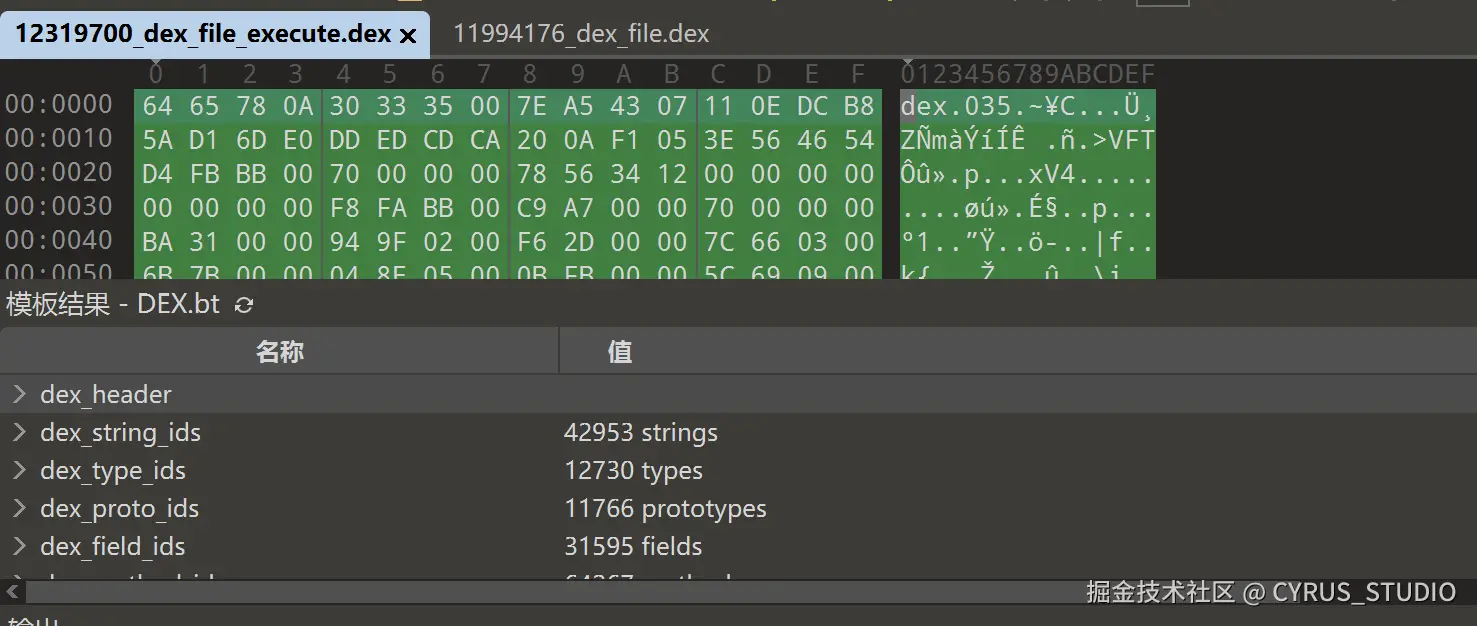Screen dimensions: 1477x626
Task: Click hex byte BA in row 00:0040
Action: (157, 242)
